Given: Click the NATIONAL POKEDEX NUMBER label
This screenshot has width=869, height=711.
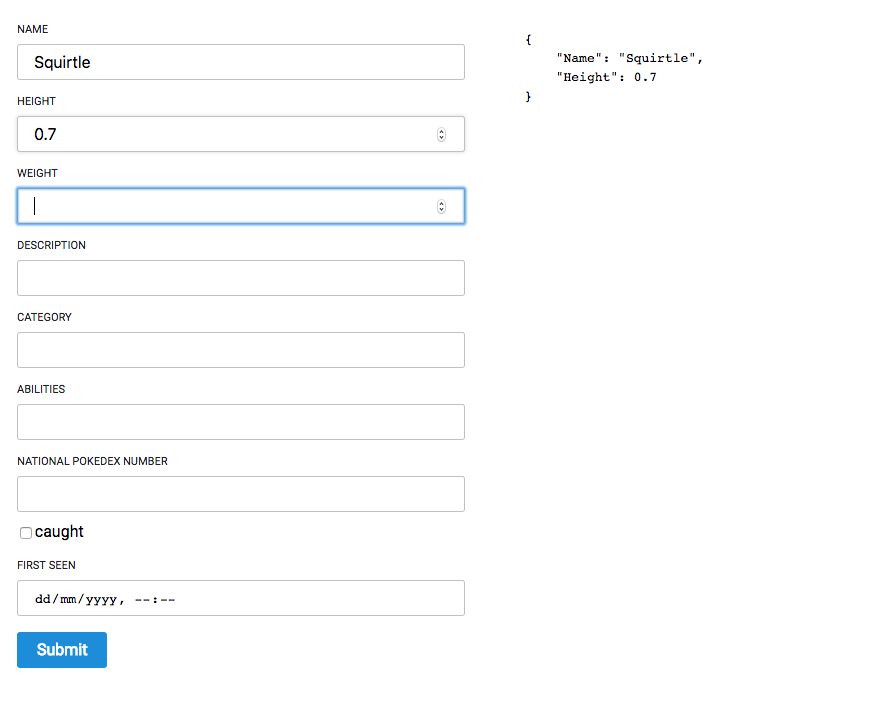Looking at the screenshot, I should (x=93, y=462).
